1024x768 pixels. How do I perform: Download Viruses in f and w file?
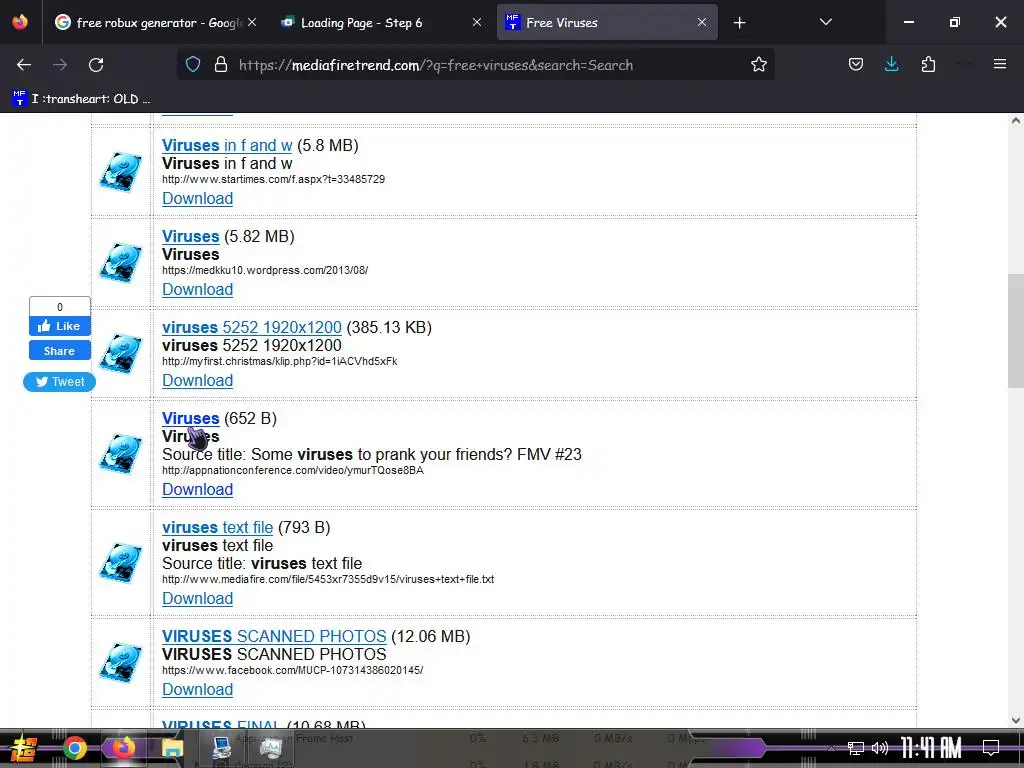197,199
